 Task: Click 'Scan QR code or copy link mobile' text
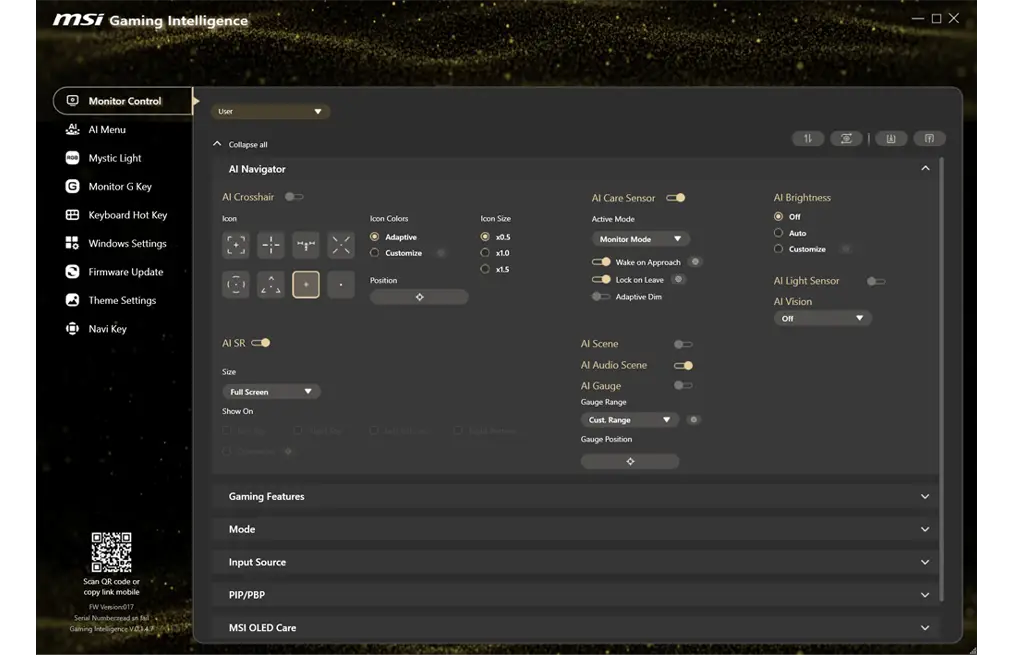[111, 587]
